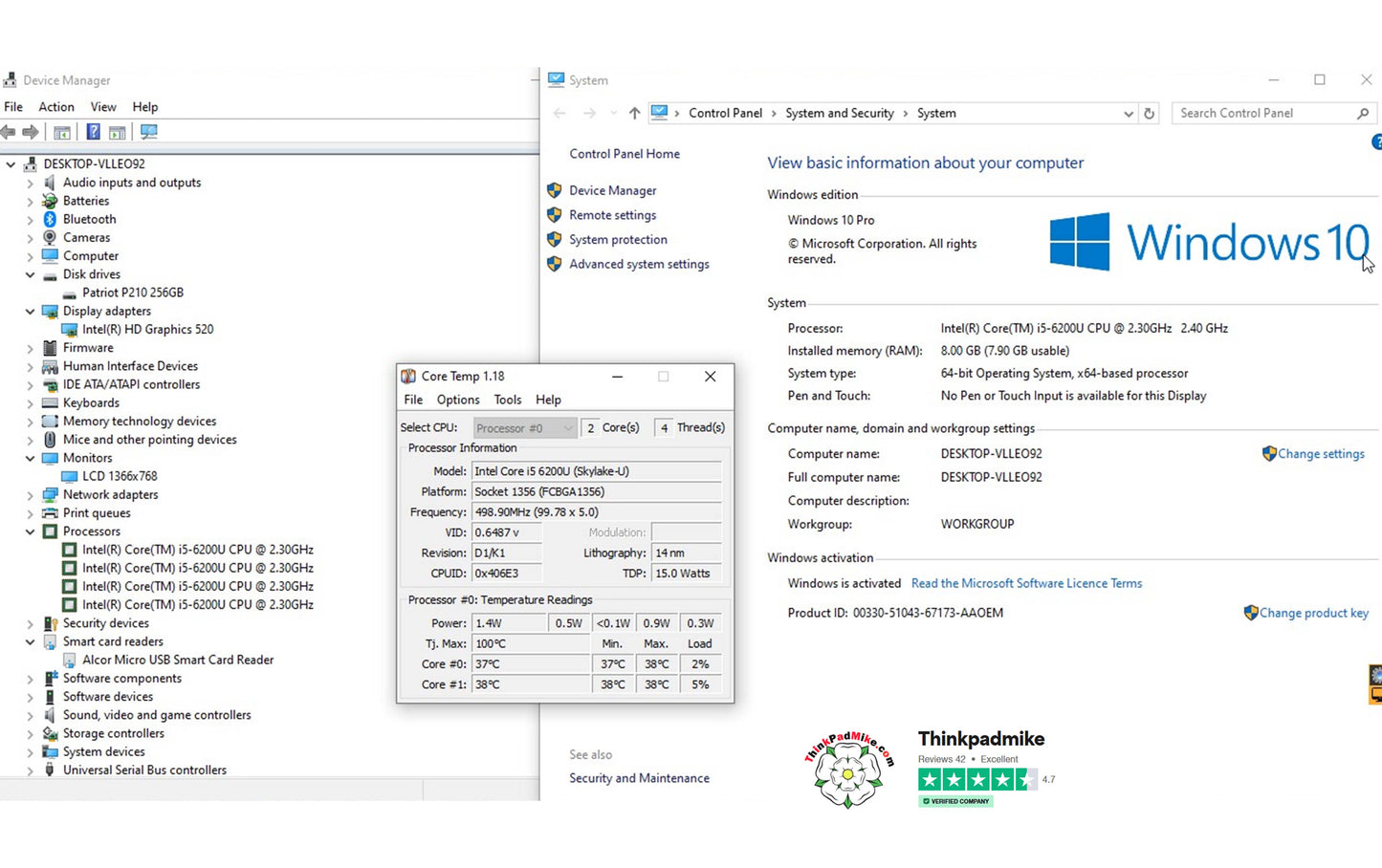Open the Action menu in Device Manager
This screenshot has height=868, width=1382.
pyautogui.click(x=56, y=107)
